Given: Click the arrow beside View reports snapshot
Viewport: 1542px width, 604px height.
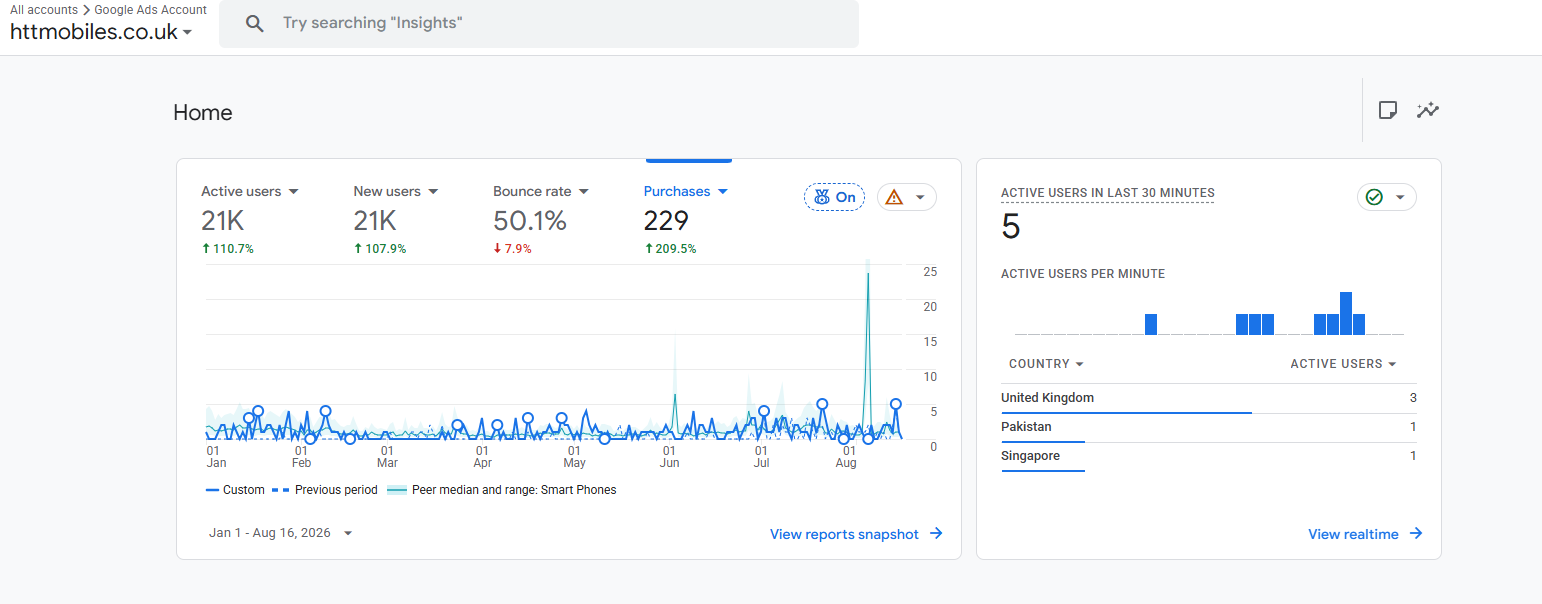Looking at the screenshot, I should [x=936, y=534].
